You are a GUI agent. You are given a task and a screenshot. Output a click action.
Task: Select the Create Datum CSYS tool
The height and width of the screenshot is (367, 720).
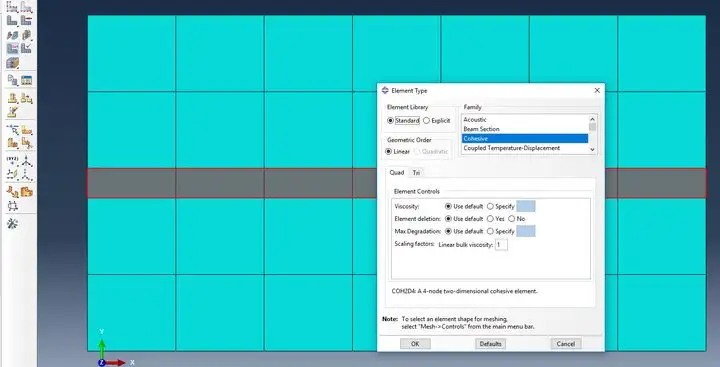(x=27, y=175)
